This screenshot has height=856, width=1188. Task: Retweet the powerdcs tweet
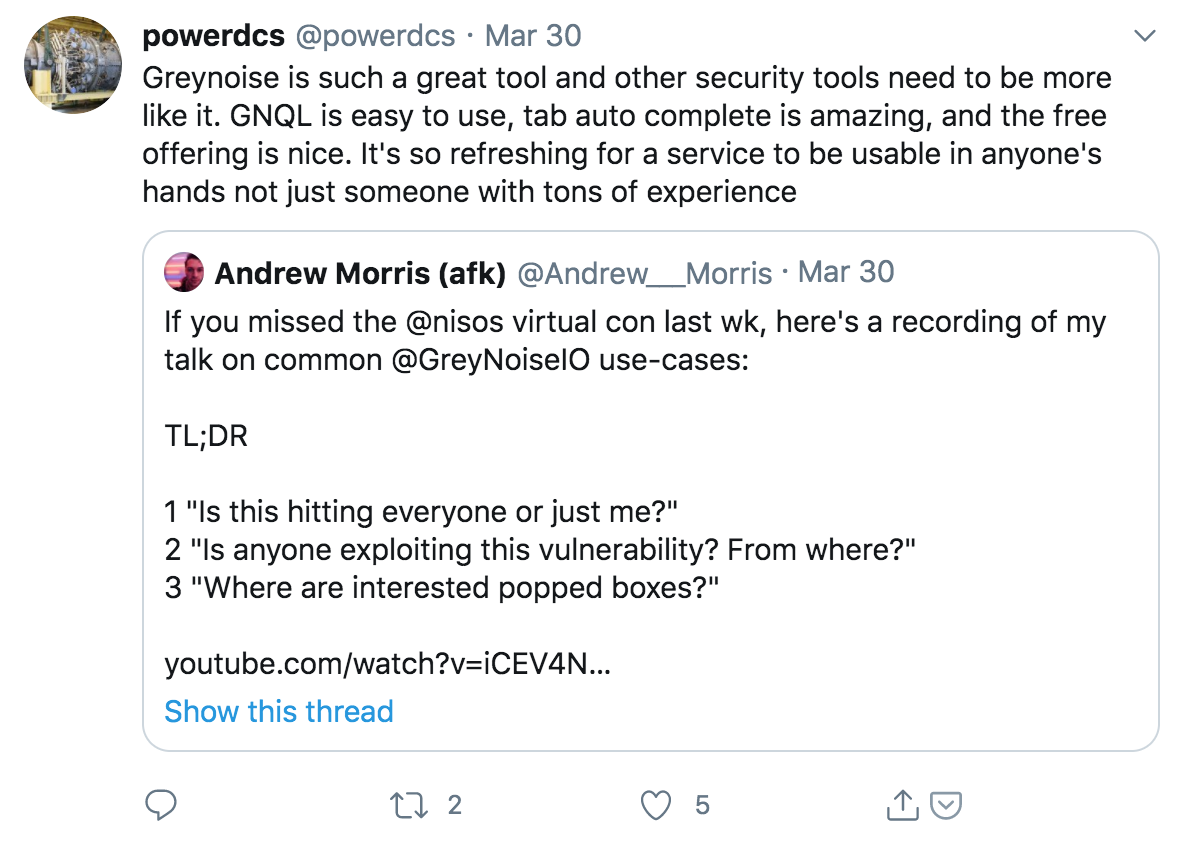pyautogui.click(x=408, y=805)
